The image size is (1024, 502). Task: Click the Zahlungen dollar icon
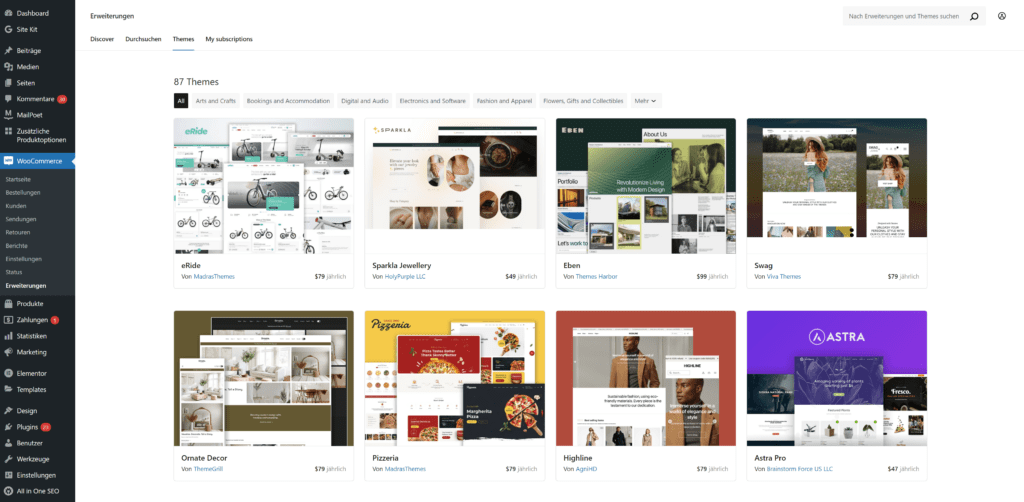(x=8, y=320)
